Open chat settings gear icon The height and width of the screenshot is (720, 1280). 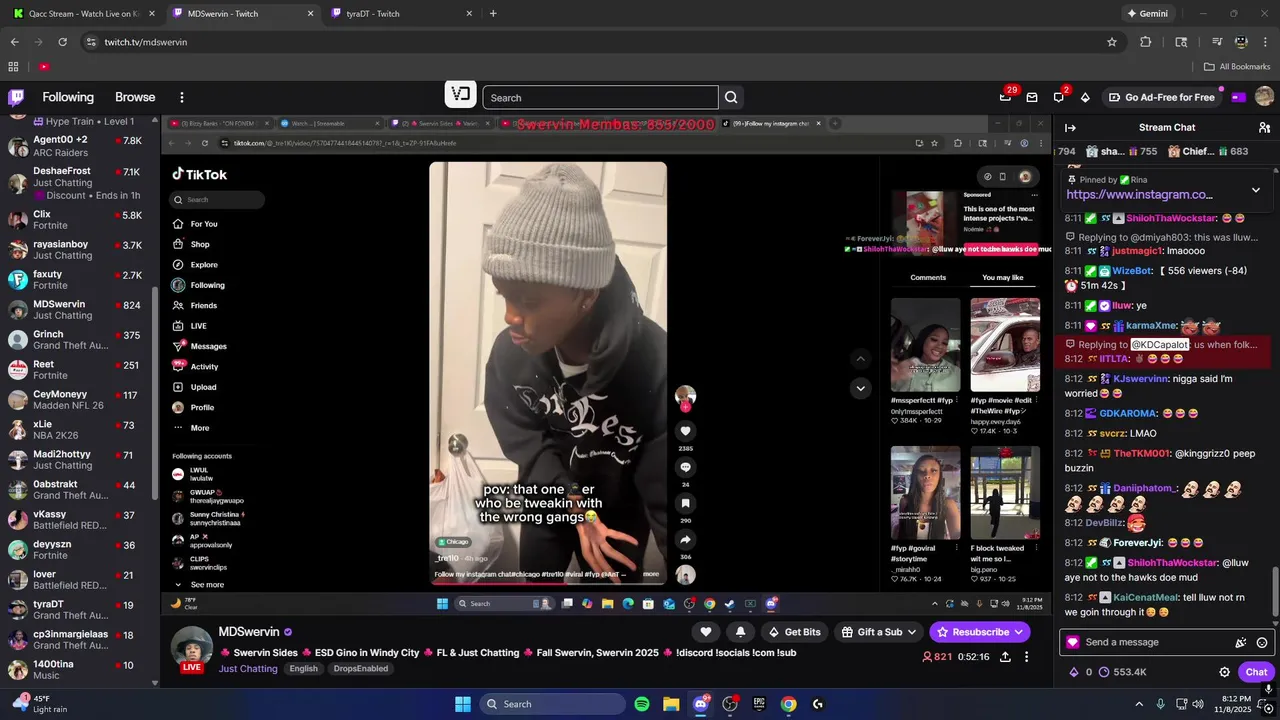(1224, 672)
